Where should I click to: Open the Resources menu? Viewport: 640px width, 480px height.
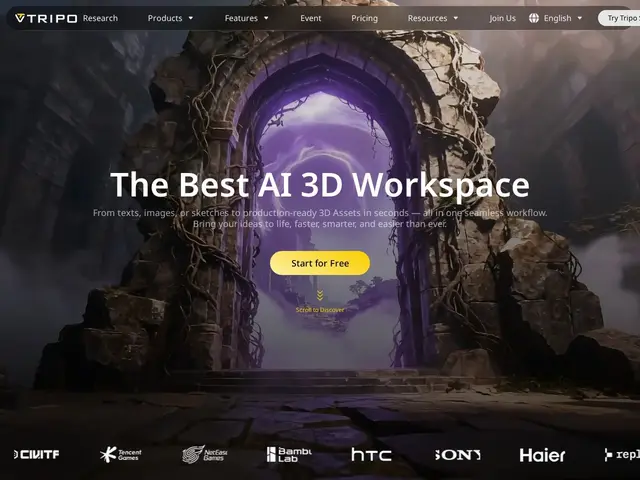pos(427,18)
